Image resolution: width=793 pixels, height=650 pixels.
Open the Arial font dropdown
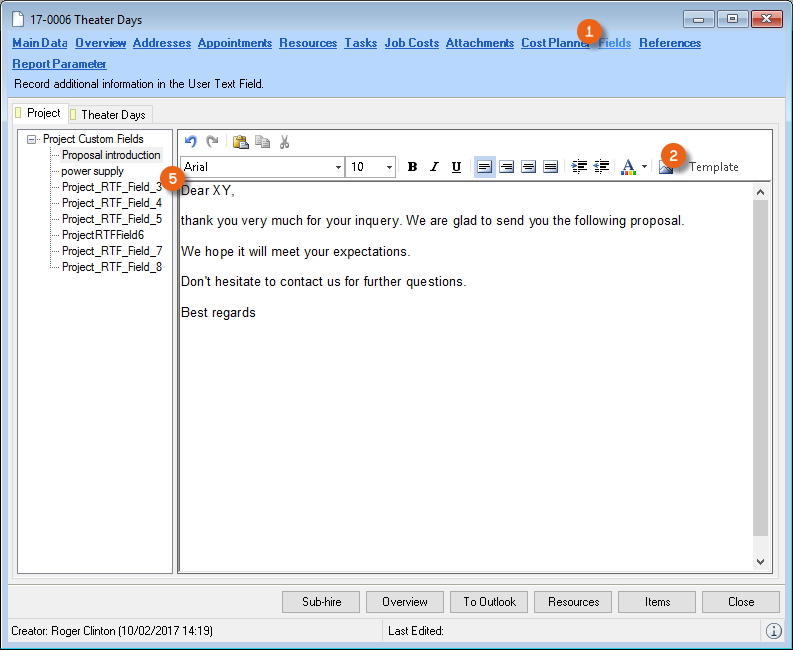click(x=338, y=167)
